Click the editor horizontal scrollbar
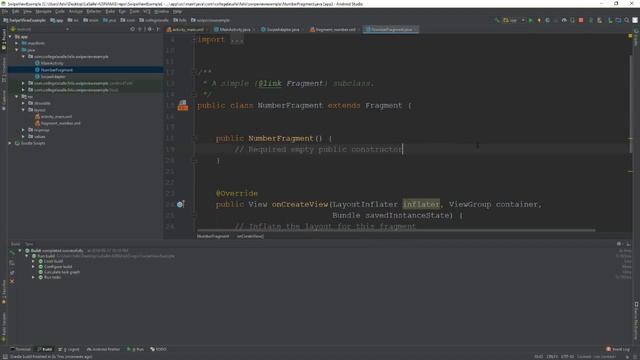The image size is (640, 360). point(396,231)
